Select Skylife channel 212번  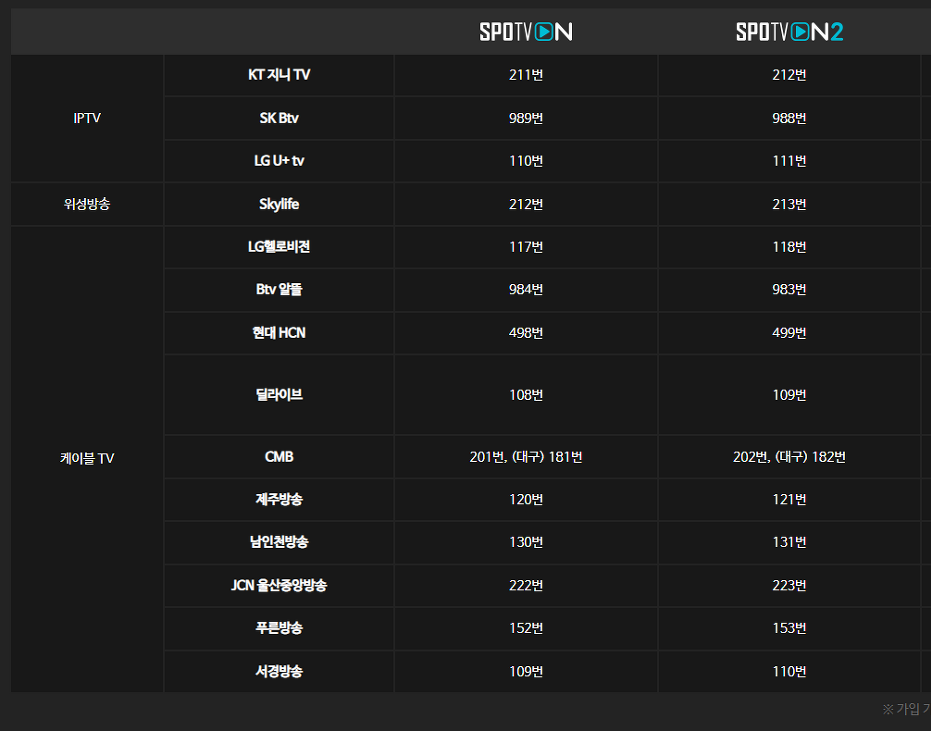pyautogui.click(x=525, y=204)
